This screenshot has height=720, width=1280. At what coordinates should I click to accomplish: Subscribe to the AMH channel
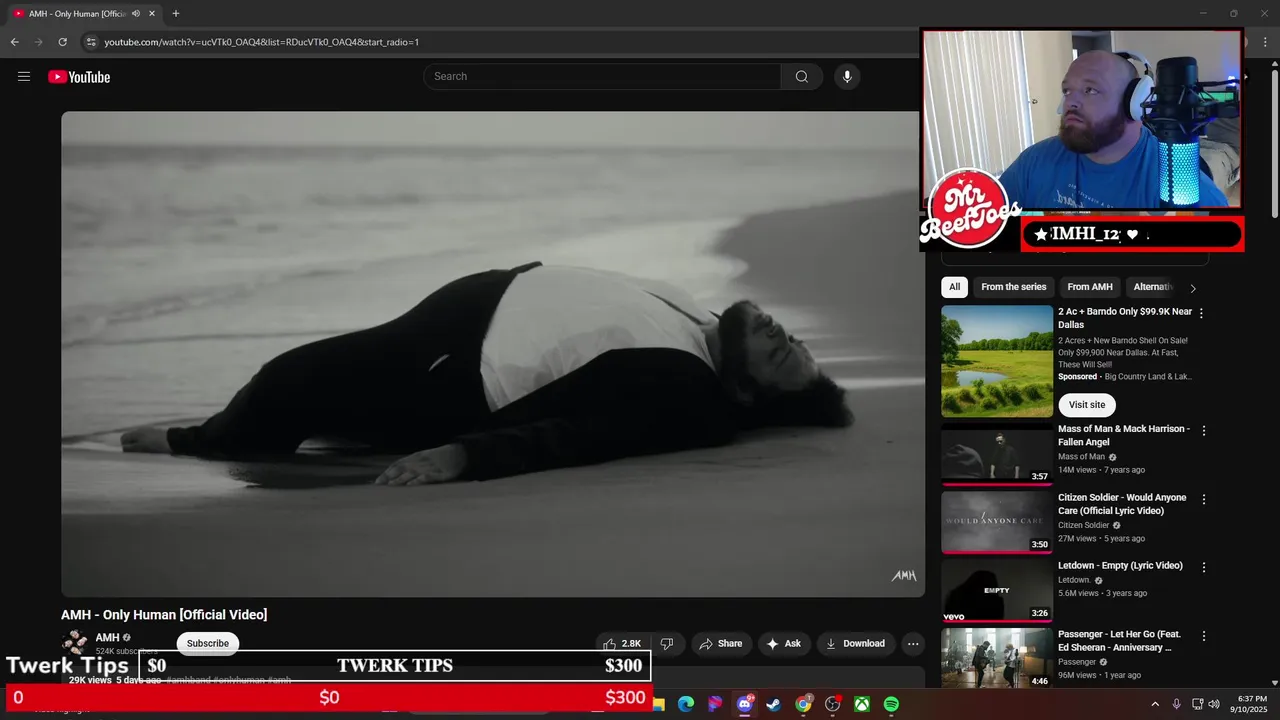coord(208,643)
